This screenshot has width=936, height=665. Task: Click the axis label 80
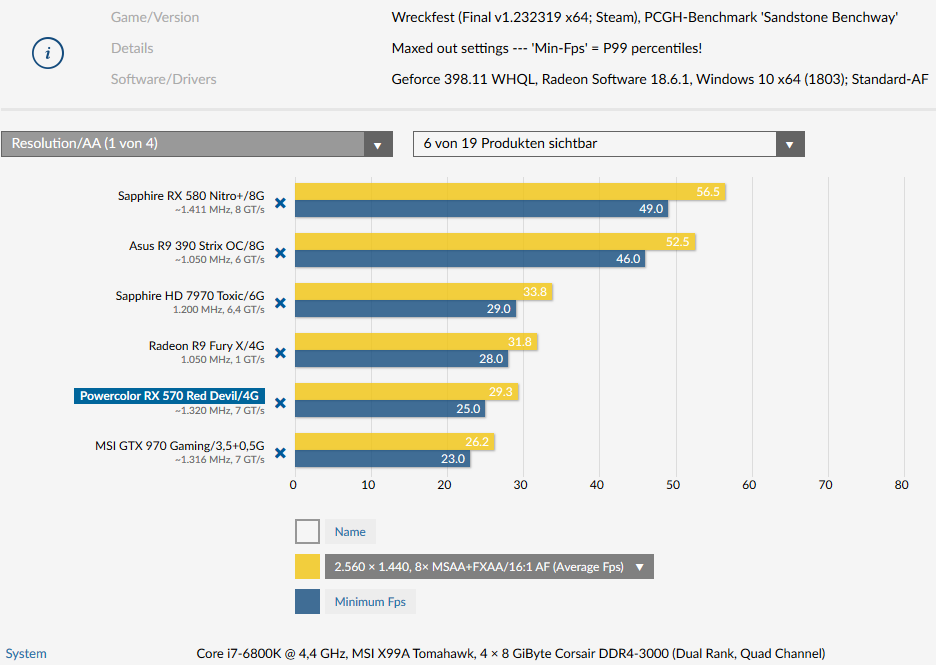click(901, 485)
